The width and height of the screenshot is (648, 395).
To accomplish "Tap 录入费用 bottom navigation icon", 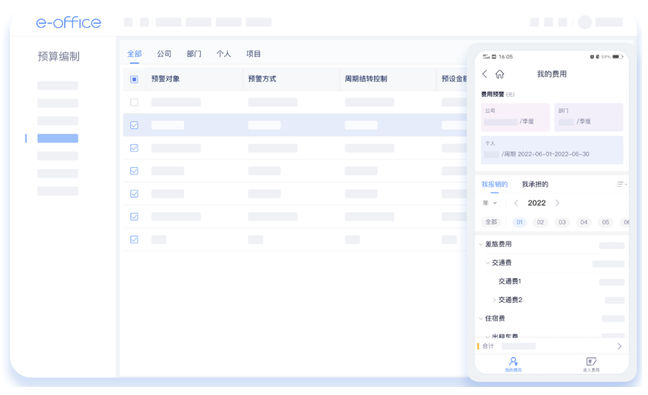I will point(591,364).
